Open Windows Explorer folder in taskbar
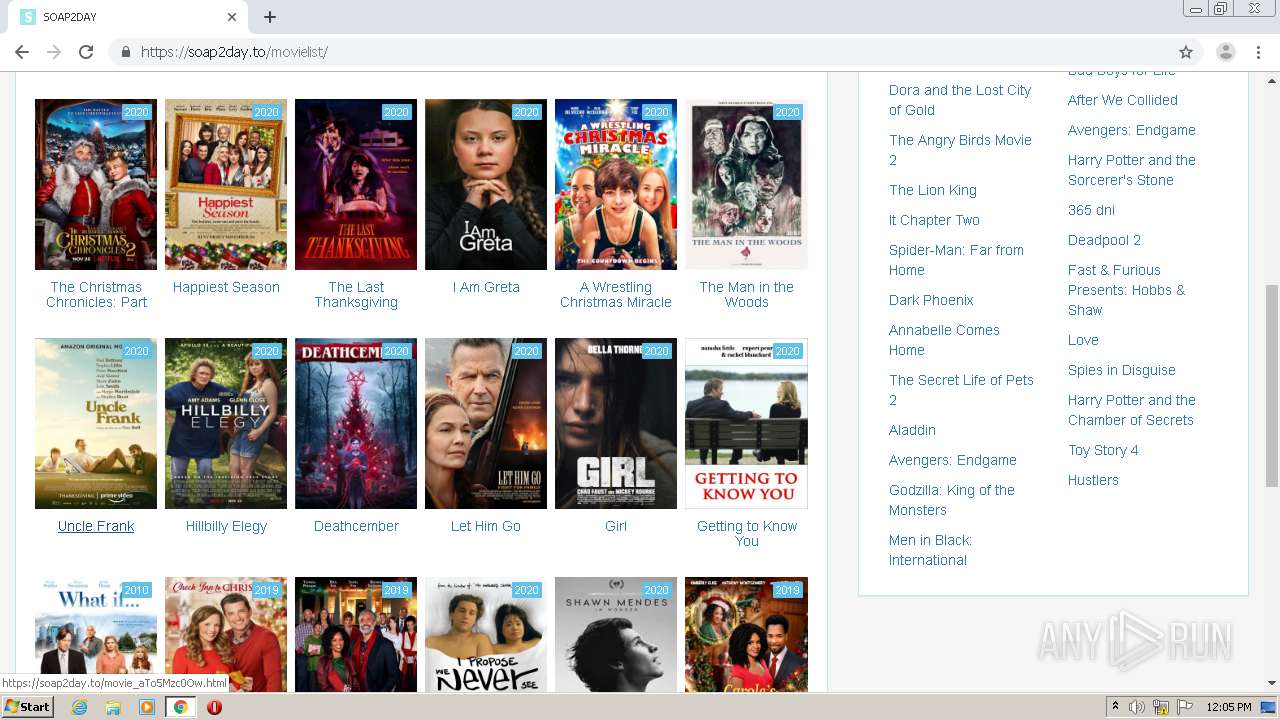 click(113, 707)
